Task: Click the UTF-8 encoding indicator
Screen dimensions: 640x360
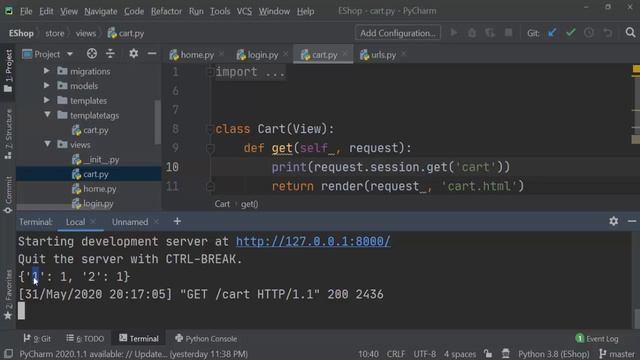Action: click(x=424, y=353)
